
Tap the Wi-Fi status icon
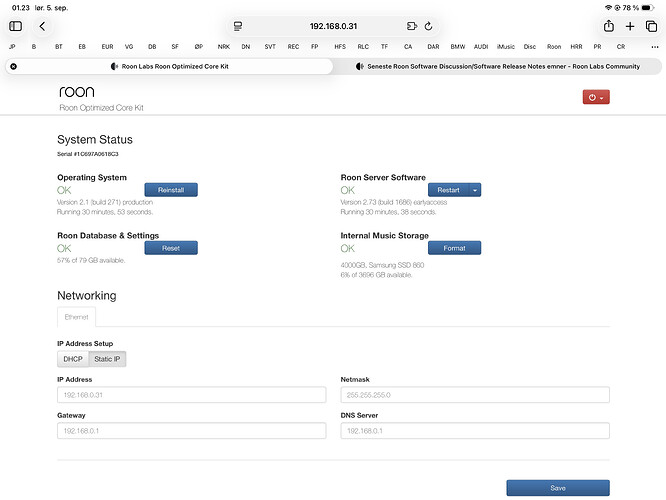coord(608,8)
